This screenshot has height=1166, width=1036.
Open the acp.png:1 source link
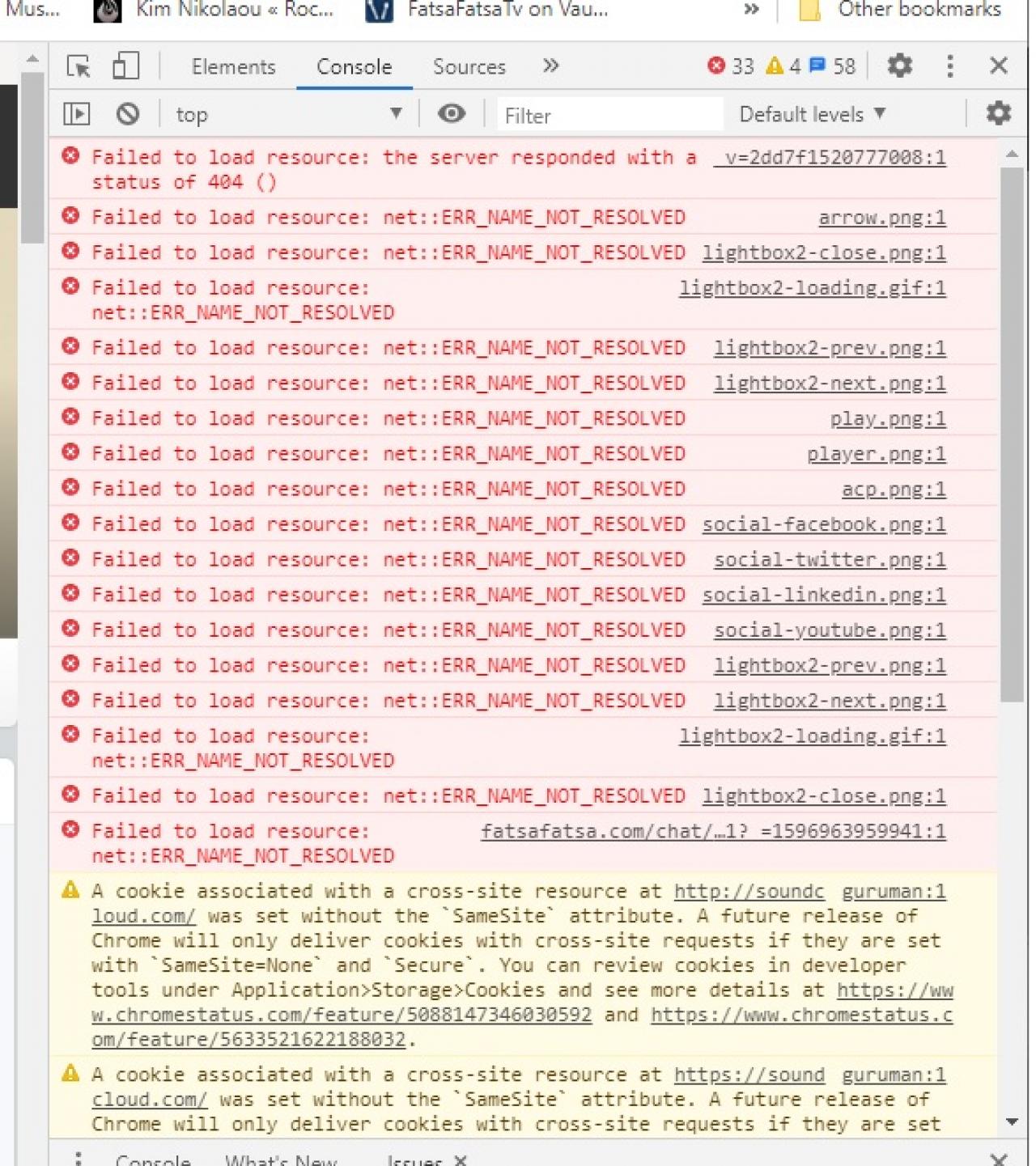tap(894, 490)
